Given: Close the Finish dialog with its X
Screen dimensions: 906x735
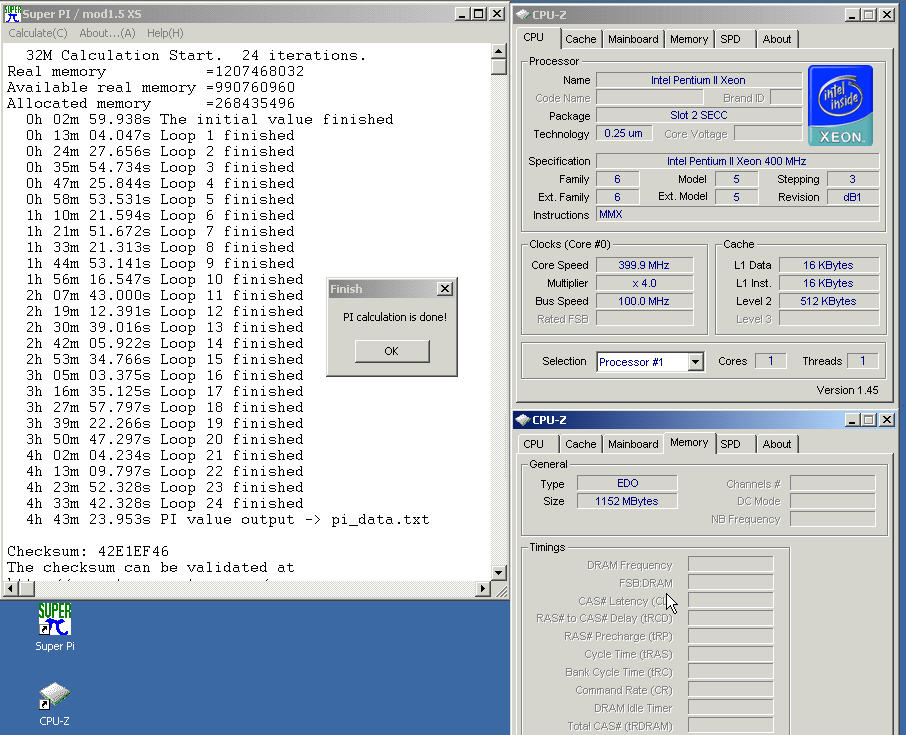Looking at the screenshot, I should tap(444, 288).
